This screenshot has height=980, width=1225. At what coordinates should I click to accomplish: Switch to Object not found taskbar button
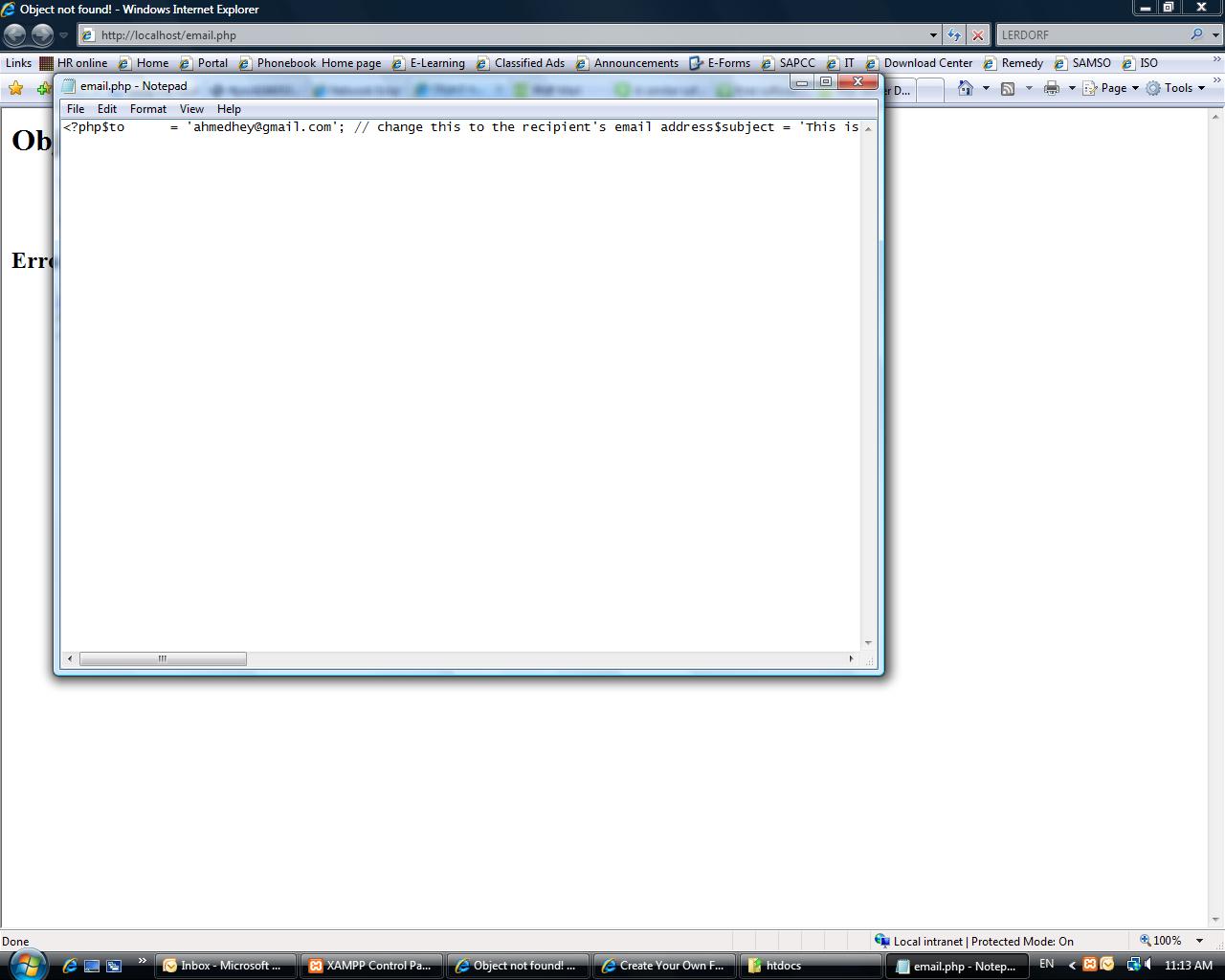click(518, 966)
